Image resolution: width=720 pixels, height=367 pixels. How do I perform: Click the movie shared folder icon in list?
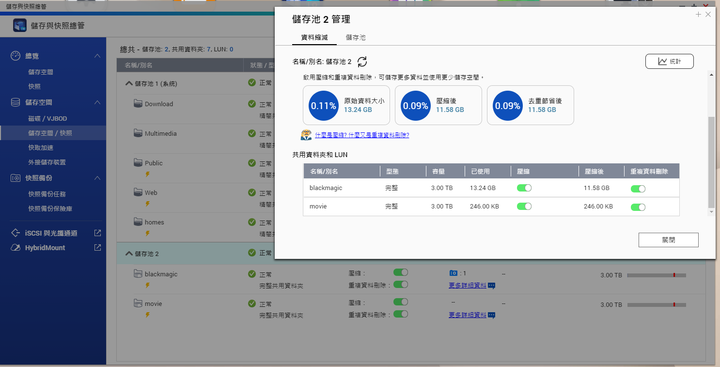(x=138, y=303)
